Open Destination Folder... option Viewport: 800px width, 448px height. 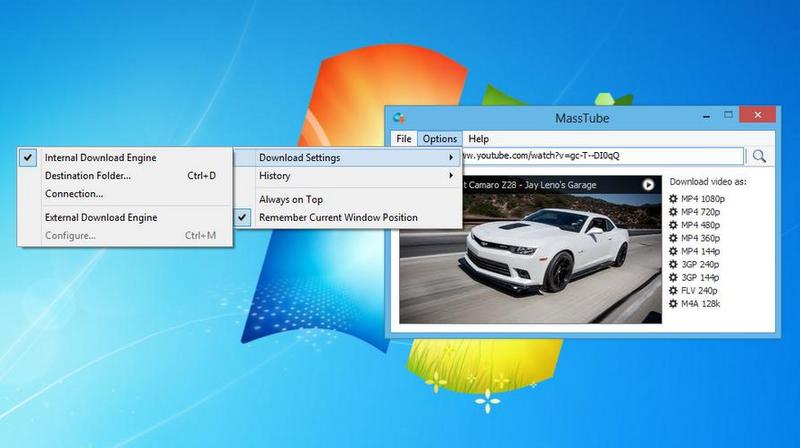pos(125,176)
